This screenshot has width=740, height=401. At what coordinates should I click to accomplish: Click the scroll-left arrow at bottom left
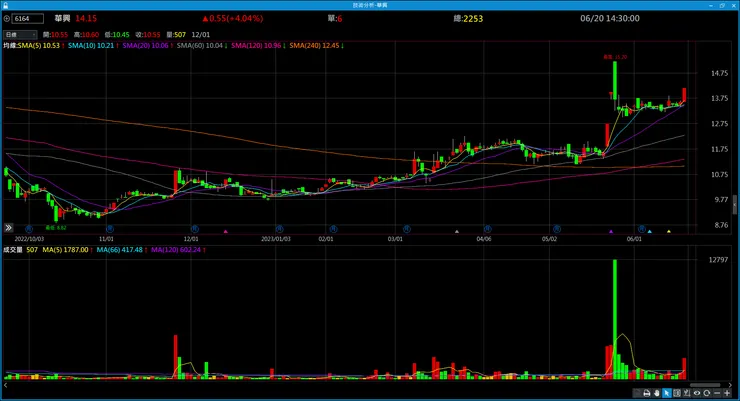coord(6,385)
